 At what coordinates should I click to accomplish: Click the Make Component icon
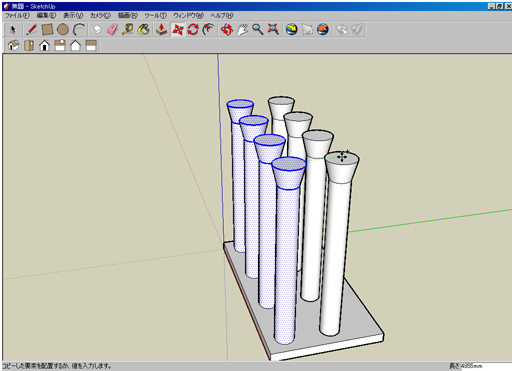click(97, 30)
